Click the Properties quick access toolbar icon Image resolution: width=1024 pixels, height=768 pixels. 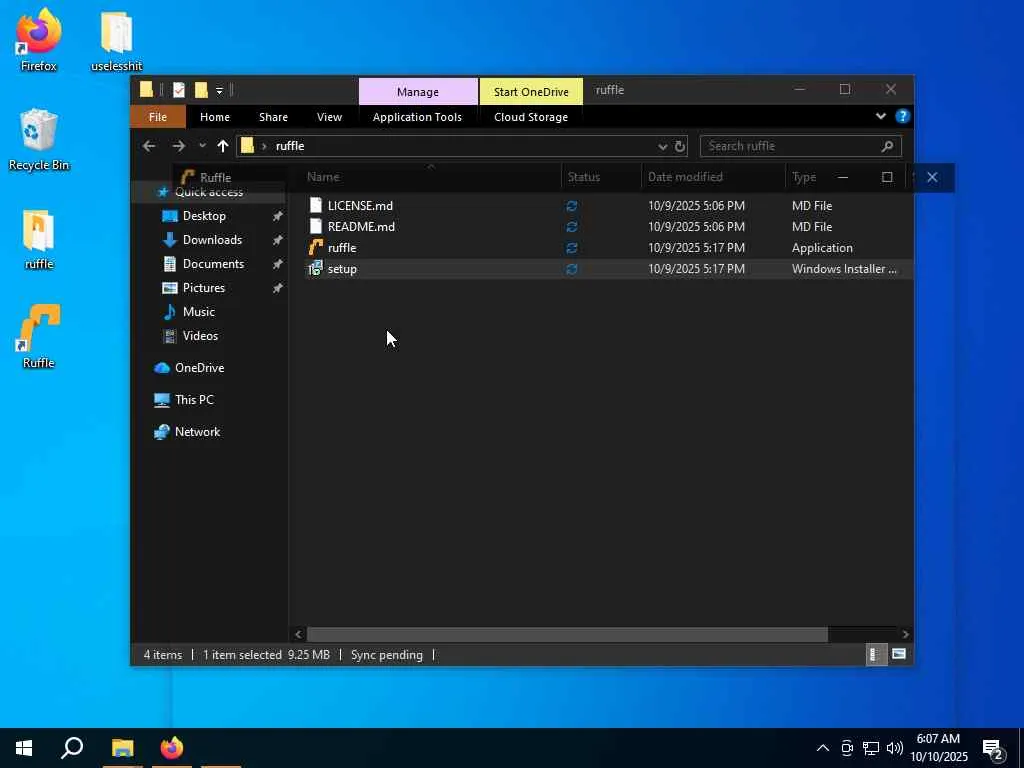click(178, 90)
